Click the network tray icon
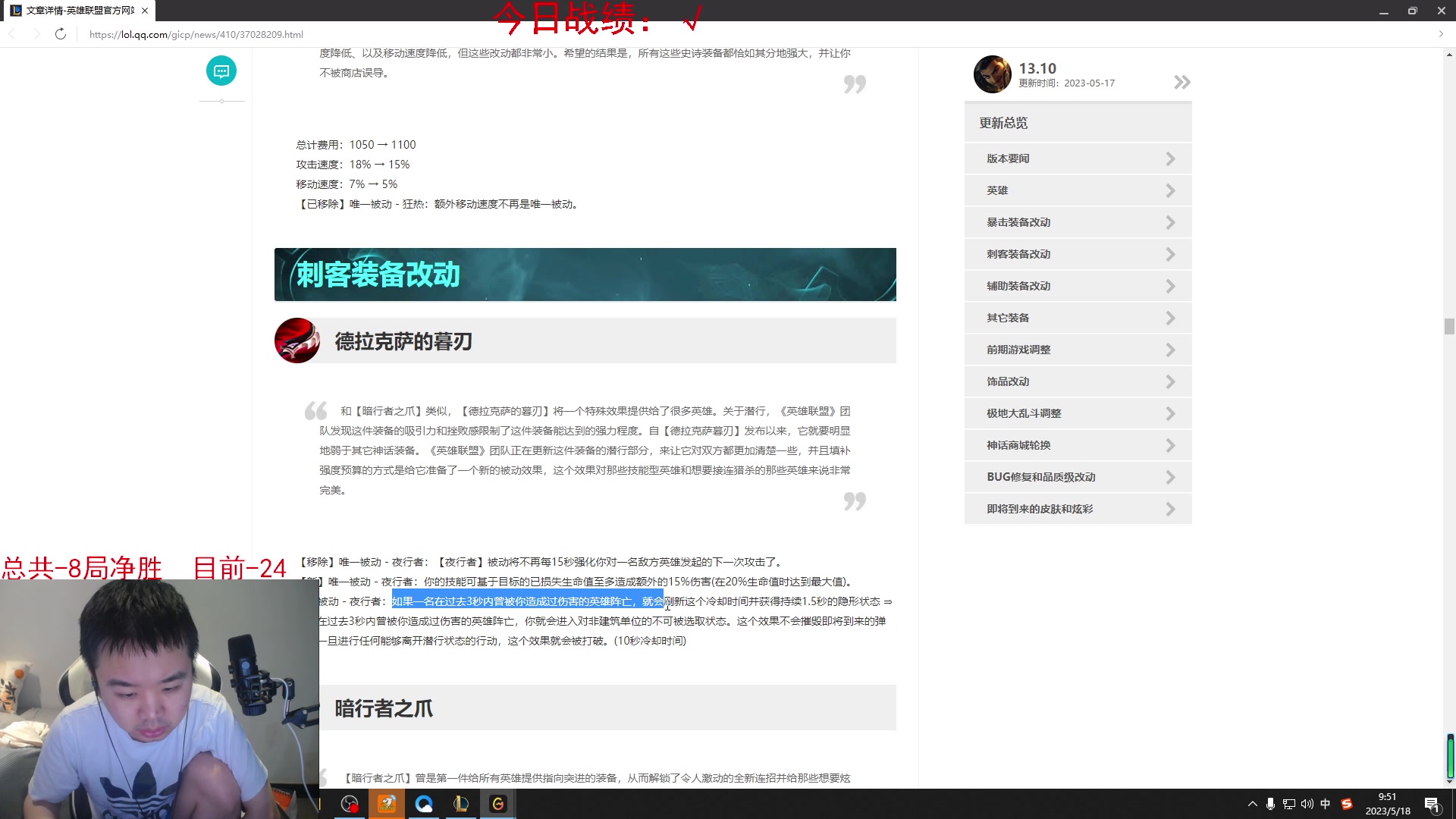 tap(1289, 804)
